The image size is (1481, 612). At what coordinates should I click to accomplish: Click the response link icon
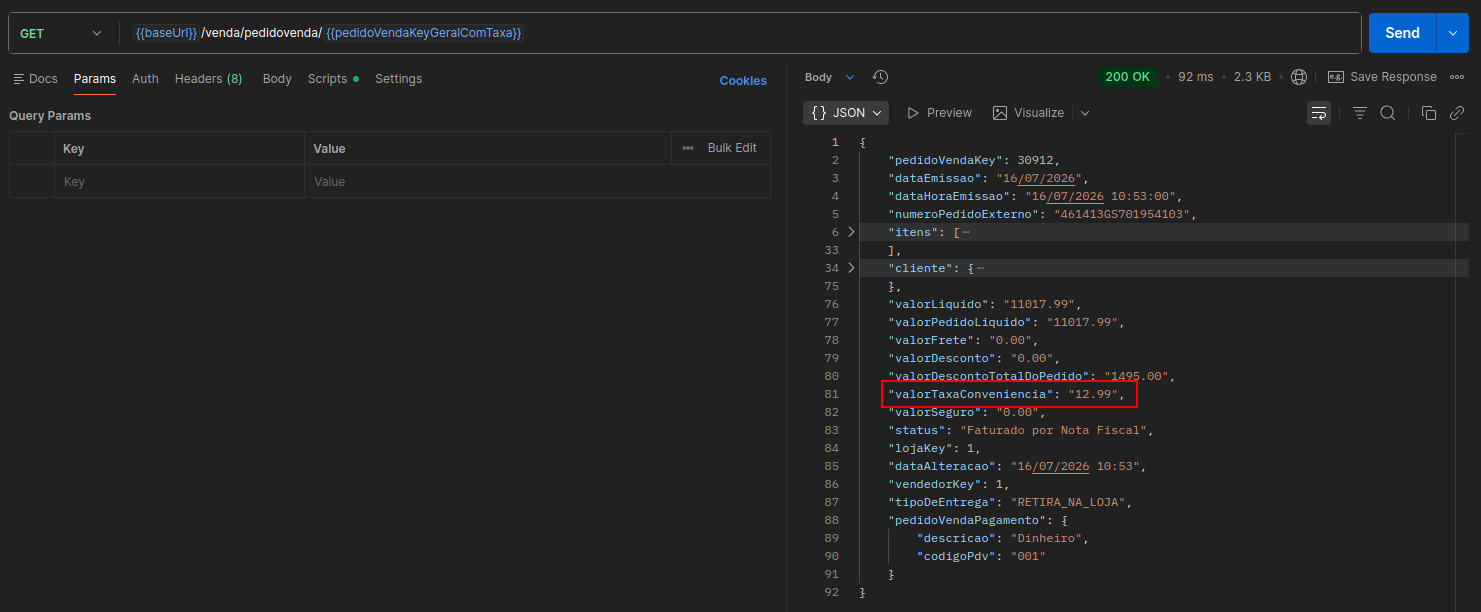point(1457,113)
